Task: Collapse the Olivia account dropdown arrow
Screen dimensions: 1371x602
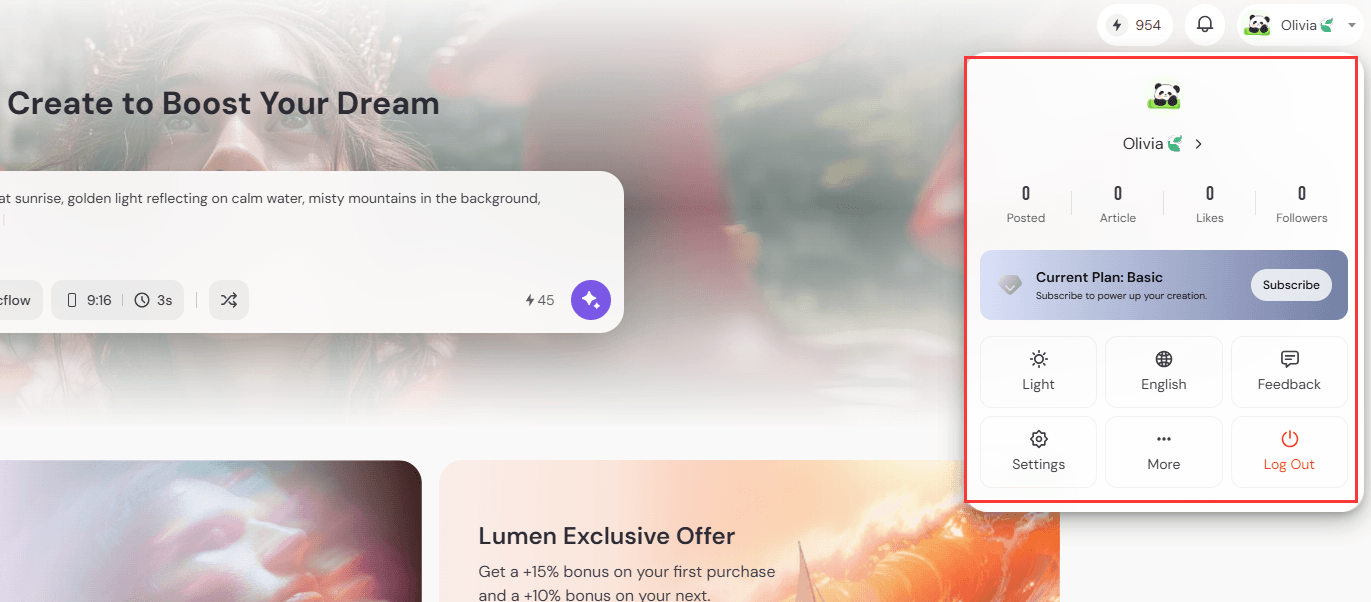Action: (x=1352, y=25)
